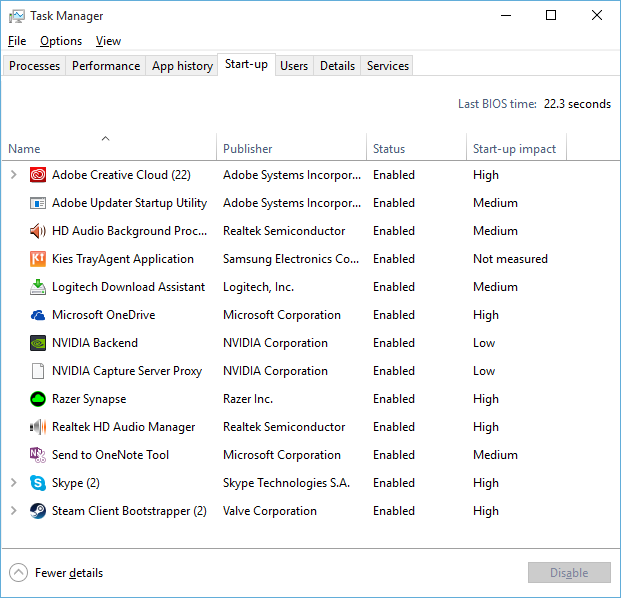Viewport: 621px width, 598px height.
Task: Click the HD Audio Background speaker icon
Action: tap(38, 231)
